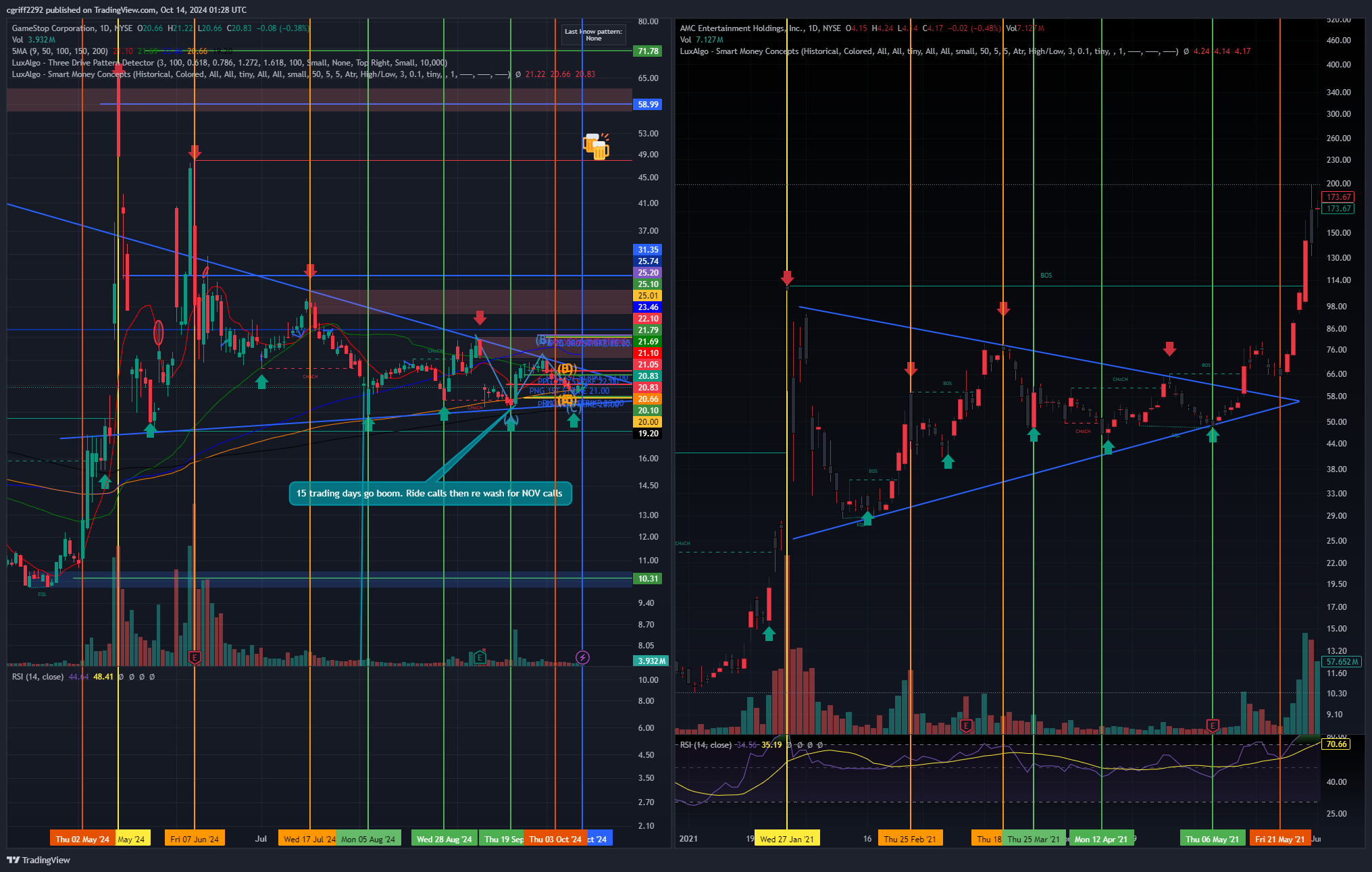Click the green 71.78 price label
Viewport: 1372px width, 872px height.
pos(647,51)
